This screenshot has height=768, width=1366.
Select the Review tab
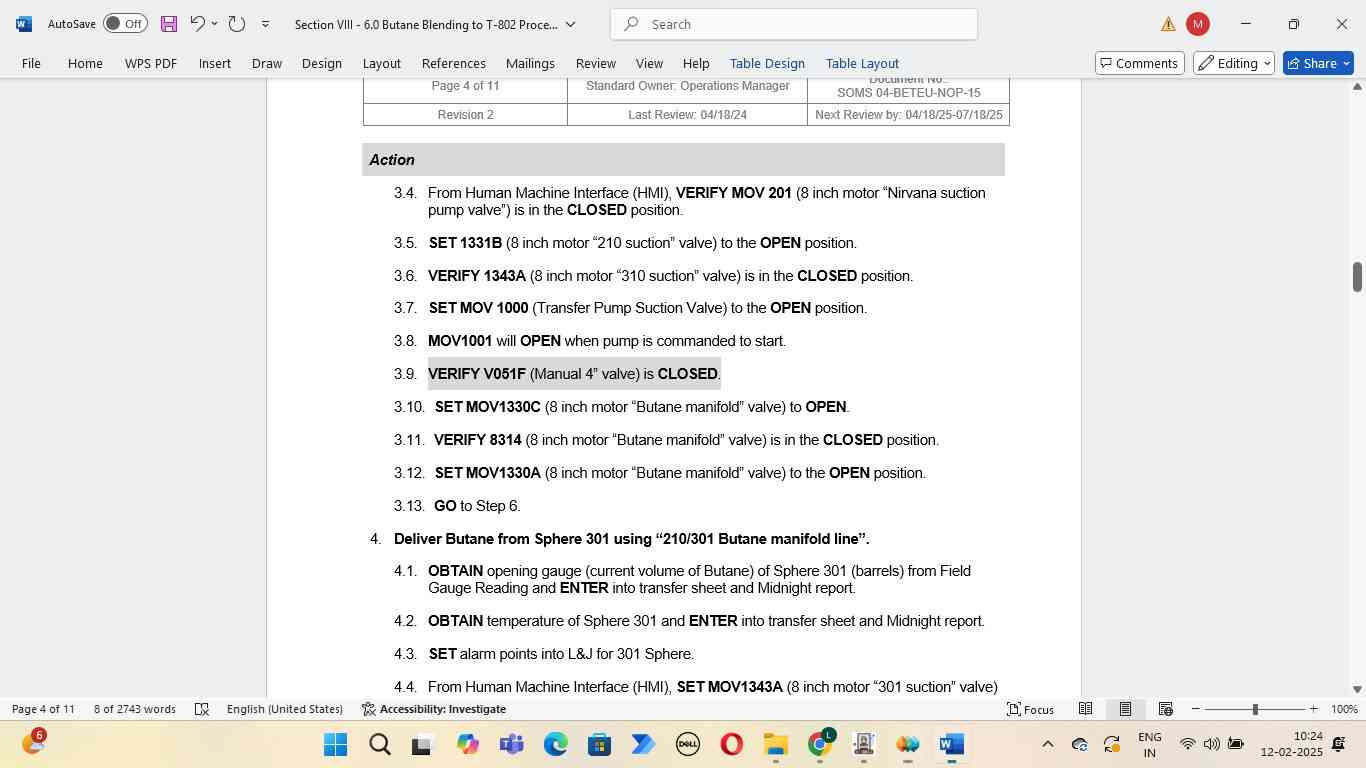tap(596, 63)
